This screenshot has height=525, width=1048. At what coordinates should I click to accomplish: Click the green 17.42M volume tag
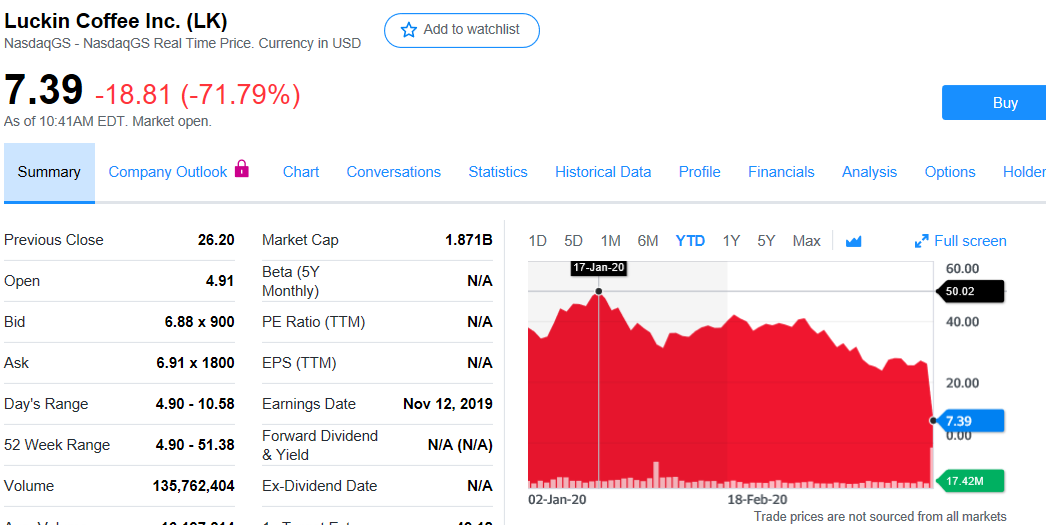[970, 480]
